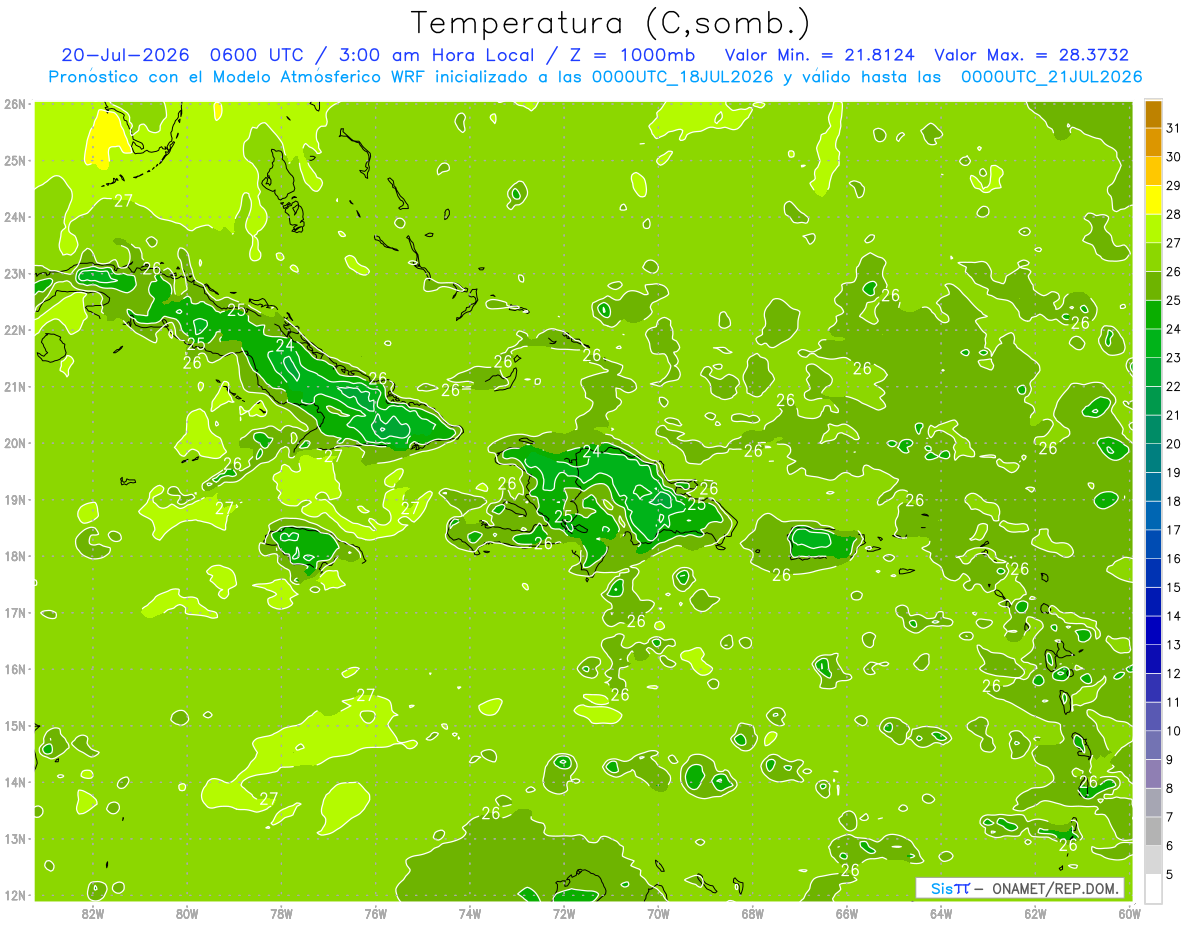Image resolution: width=1200 pixels, height=927 pixels.
Task: Click the '66W' longitude axis label
Action: pyautogui.click(x=846, y=913)
